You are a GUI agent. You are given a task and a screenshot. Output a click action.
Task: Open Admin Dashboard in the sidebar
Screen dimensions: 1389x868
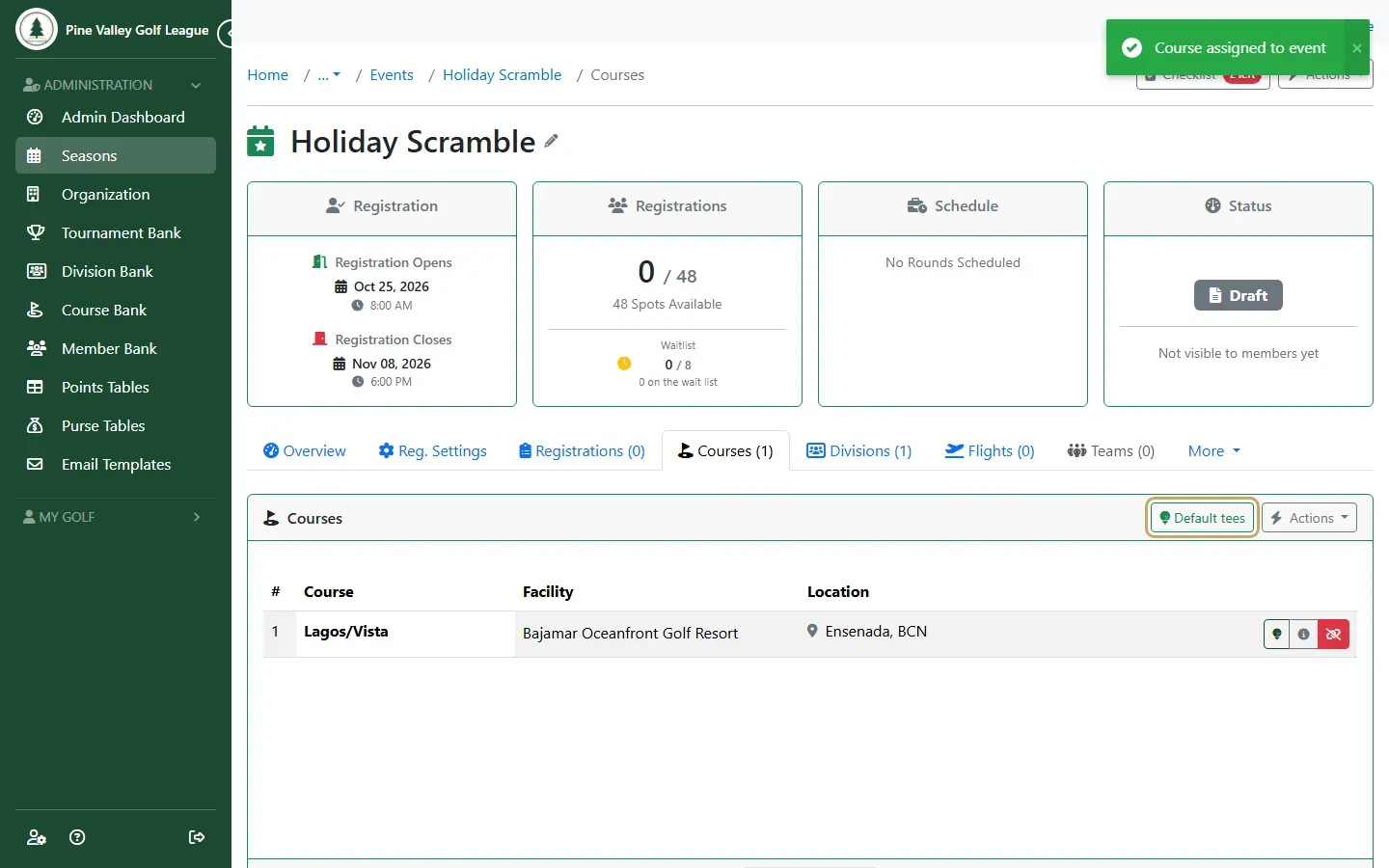pos(116,117)
